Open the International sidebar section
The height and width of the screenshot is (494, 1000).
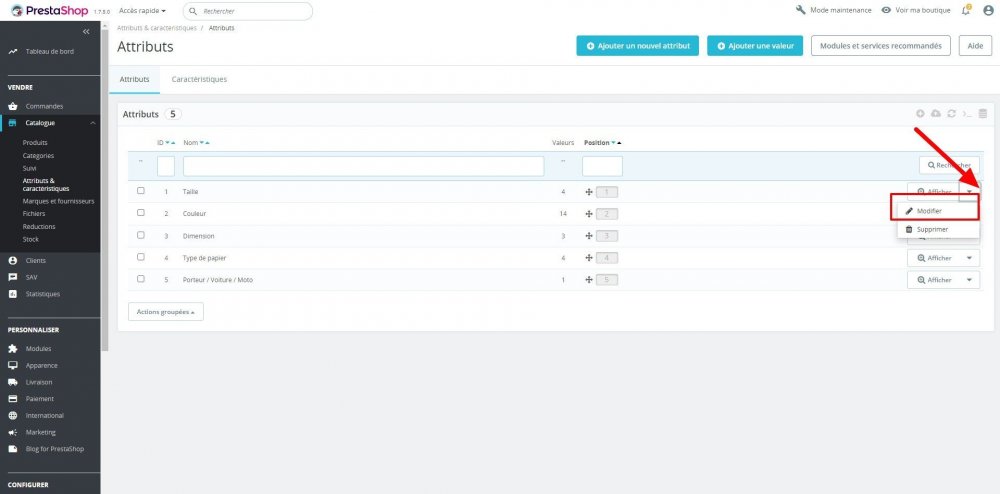45,415
